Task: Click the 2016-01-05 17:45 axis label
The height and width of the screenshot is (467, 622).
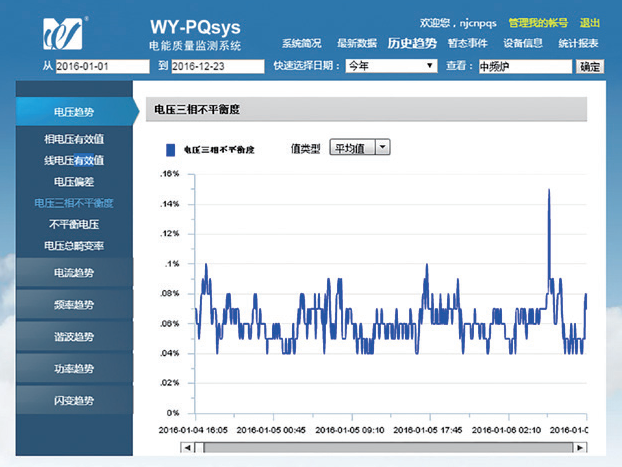Action: tap(428, 430)
